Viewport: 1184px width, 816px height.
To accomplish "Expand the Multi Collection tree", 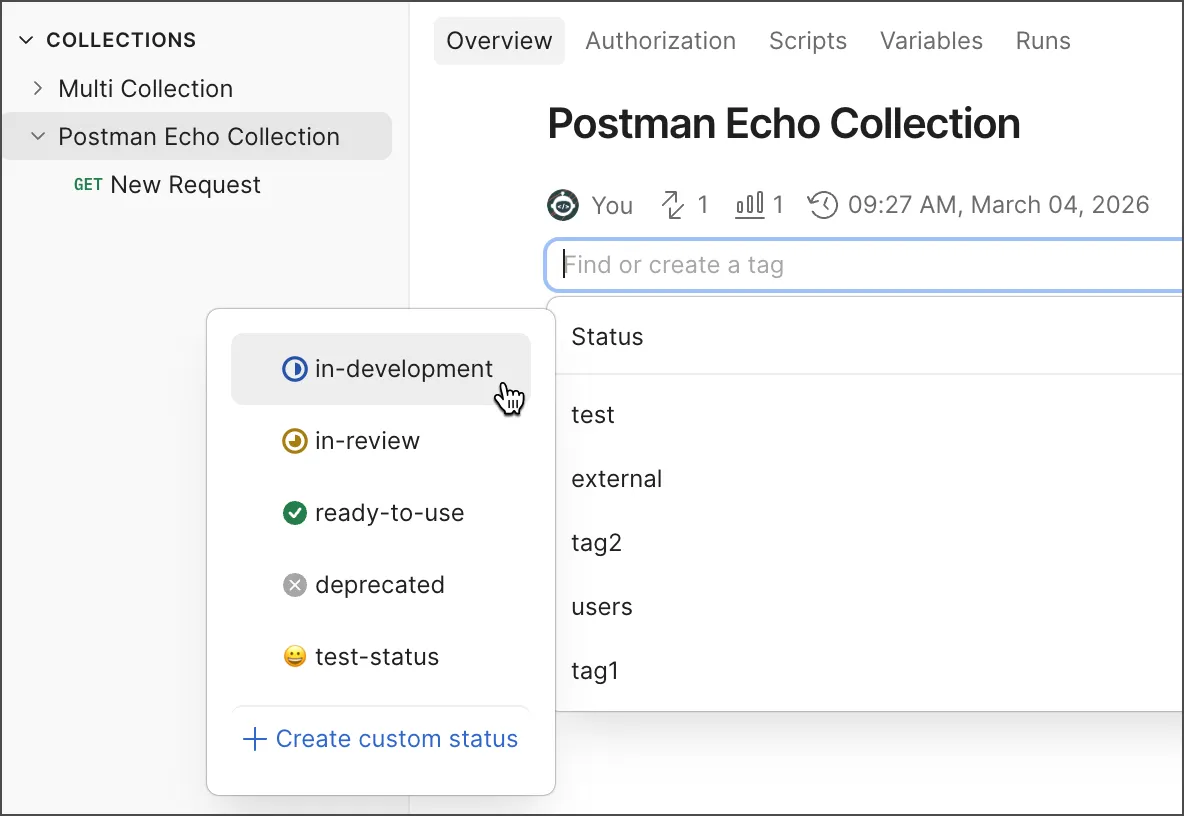I will pos(38,88).
